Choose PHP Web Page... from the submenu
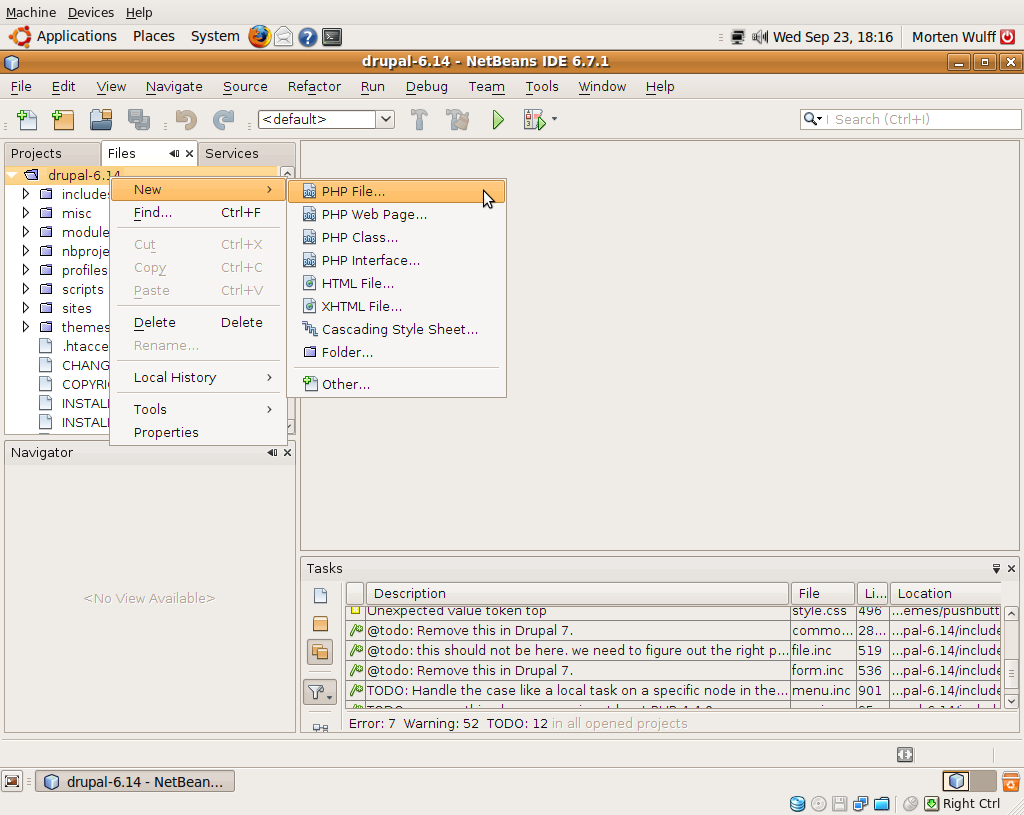Screen dimensions: 1024x815 point(396,214)
